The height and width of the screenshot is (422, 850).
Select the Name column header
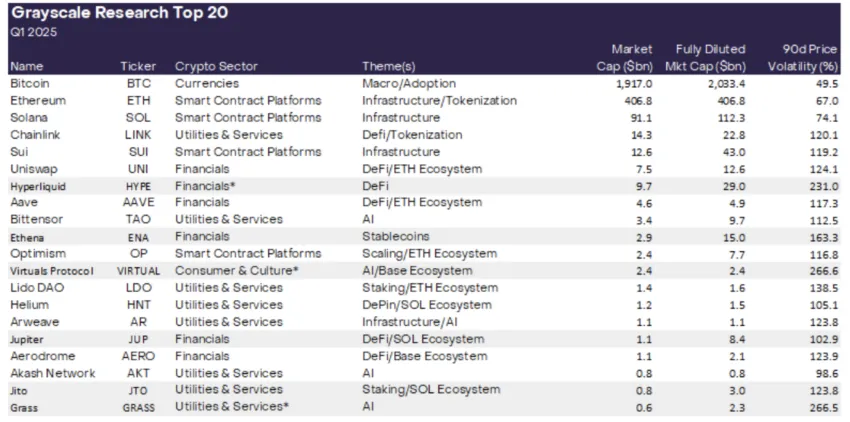tap(27, 67)
